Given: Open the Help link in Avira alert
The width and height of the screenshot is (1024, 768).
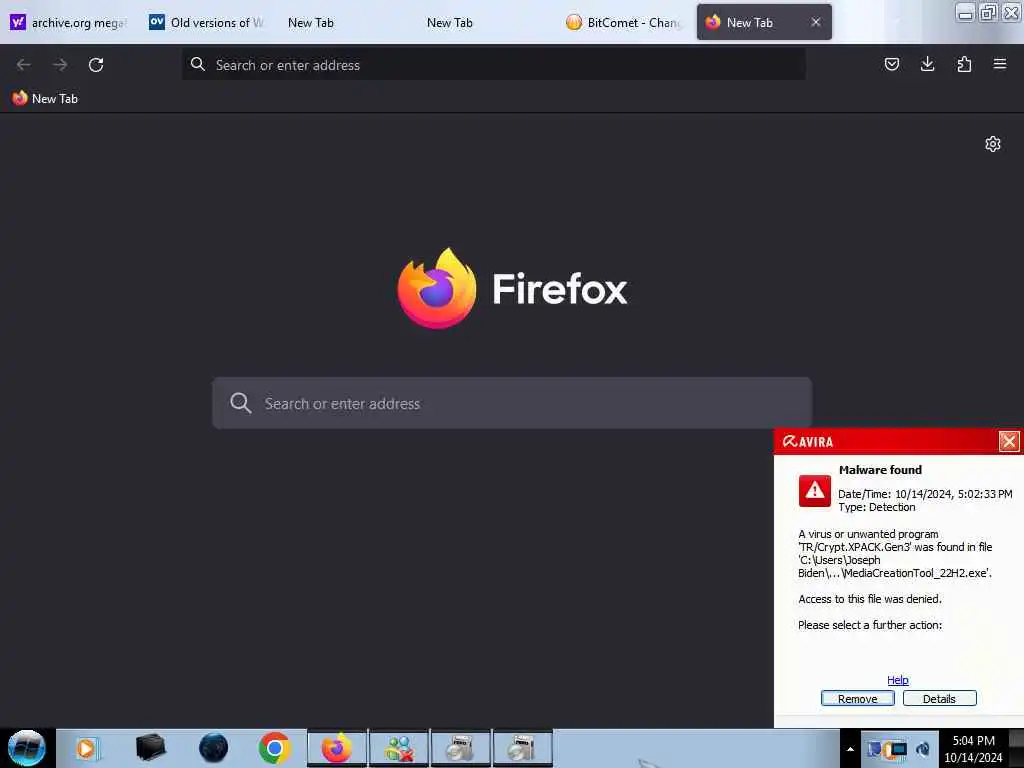Looking at the screenshot, I should pos(897,680).
